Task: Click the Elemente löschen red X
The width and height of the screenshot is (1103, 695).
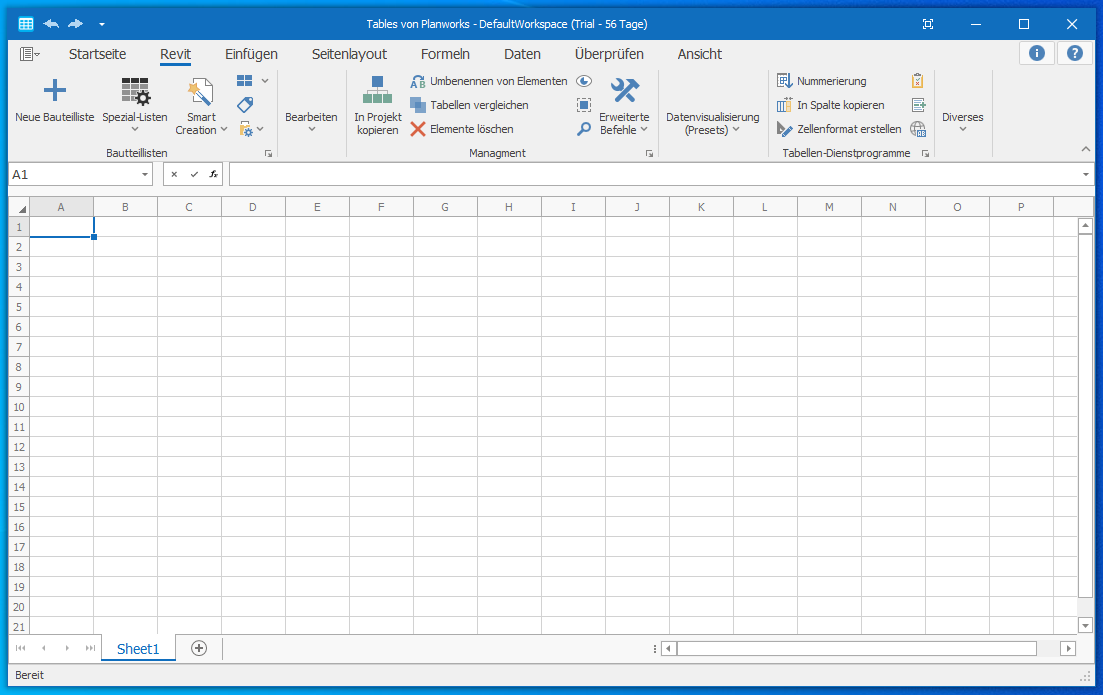Action: [x=418, y=129]
